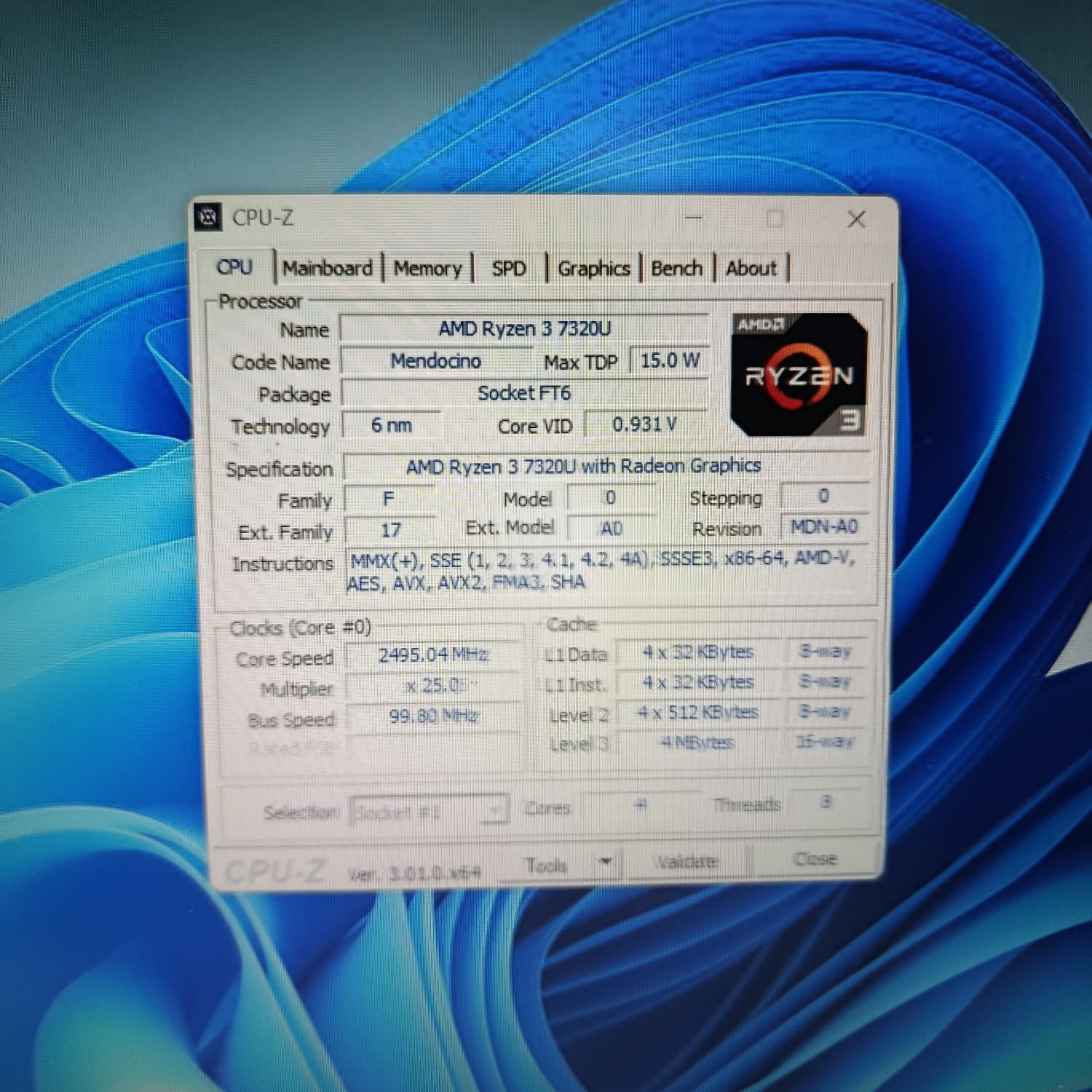Viewport: 1092px width, 1092px height.
Task: Click the Revision value MDN-A0
Action: click(x=824, y=526)
